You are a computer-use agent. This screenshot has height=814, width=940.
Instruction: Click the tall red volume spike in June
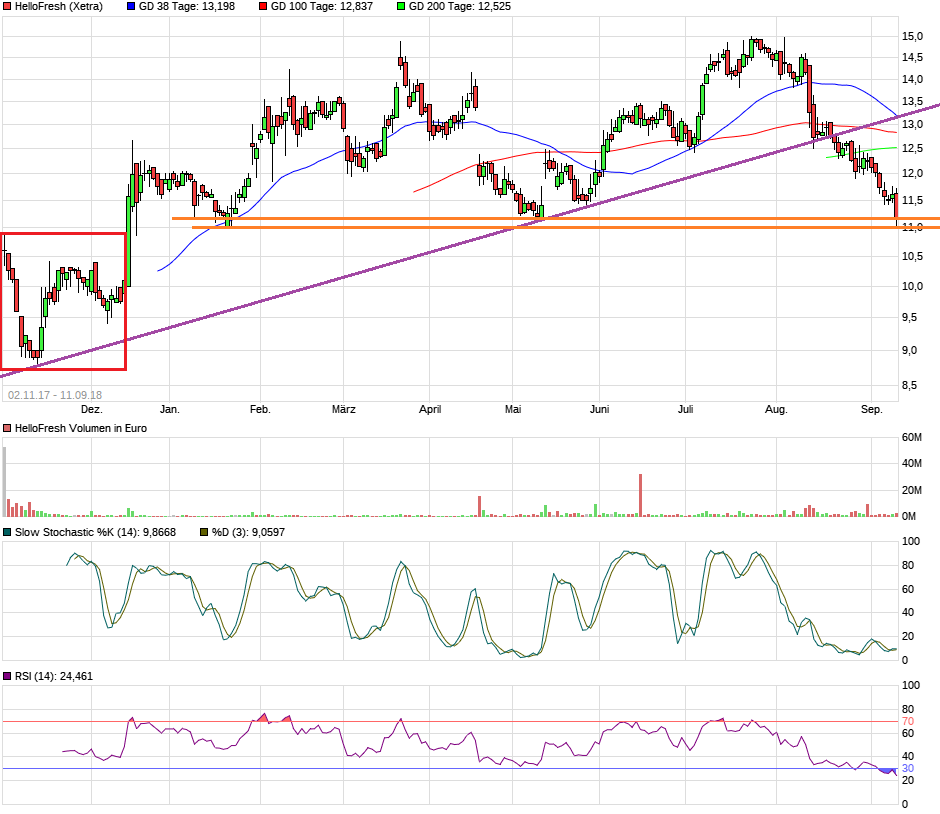(x=640, y=495)
